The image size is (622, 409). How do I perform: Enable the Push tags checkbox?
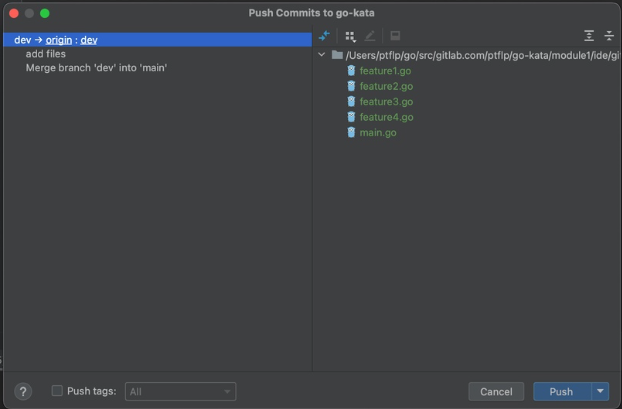click(x=57, y=391)
